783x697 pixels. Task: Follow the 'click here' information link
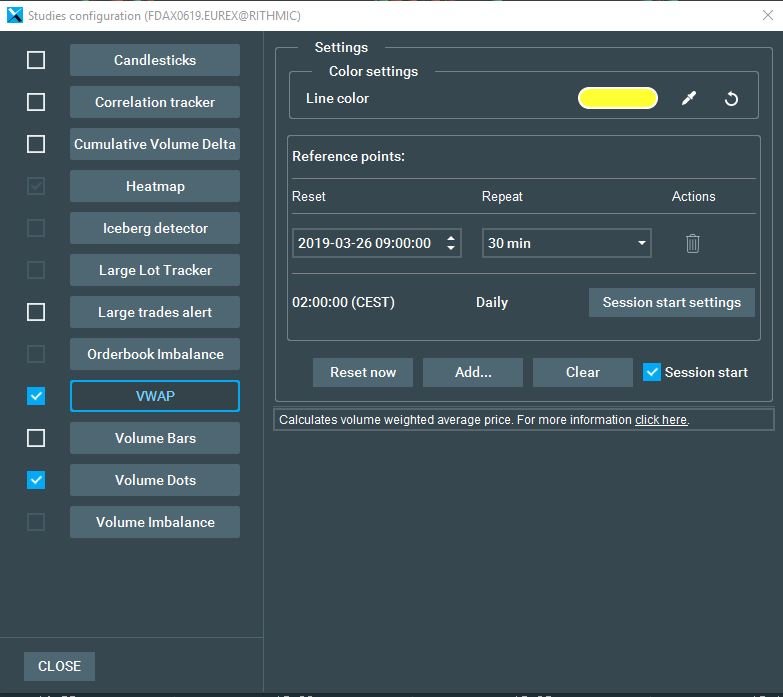(x=660, y=420)
